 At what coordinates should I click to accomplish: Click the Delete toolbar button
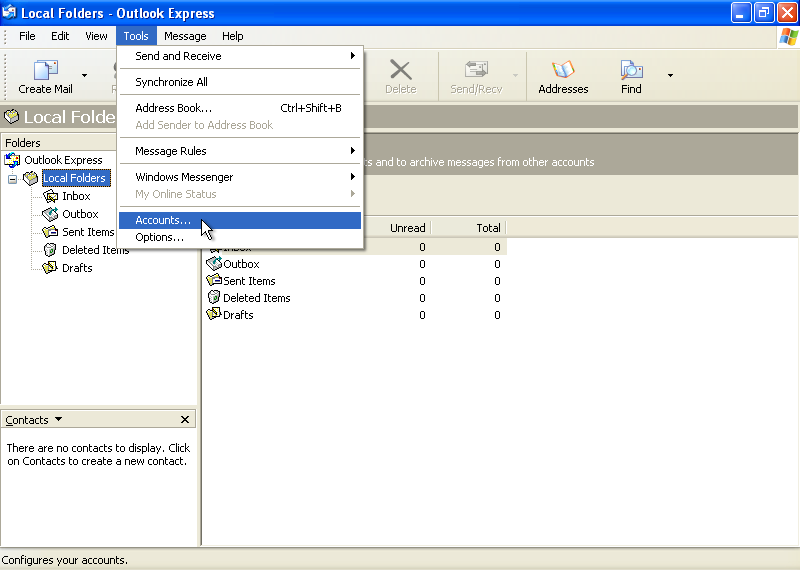(x=401, y=77)
